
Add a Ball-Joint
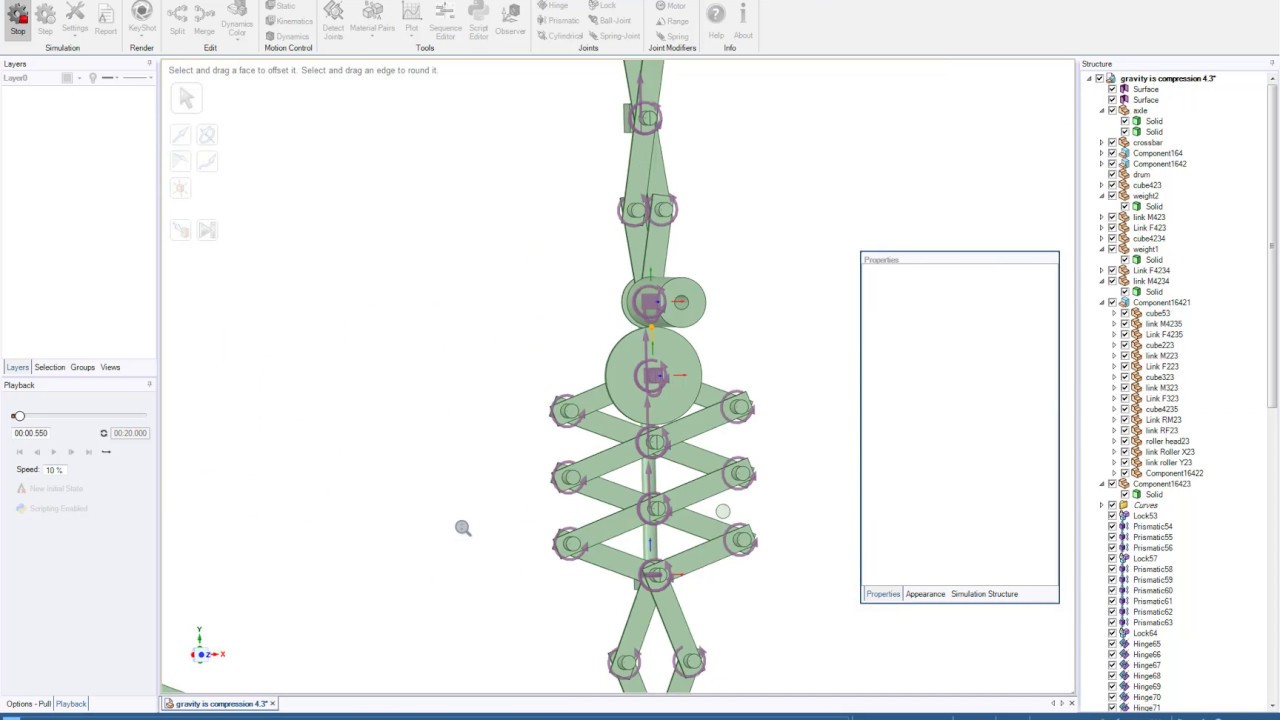[610, 21]
